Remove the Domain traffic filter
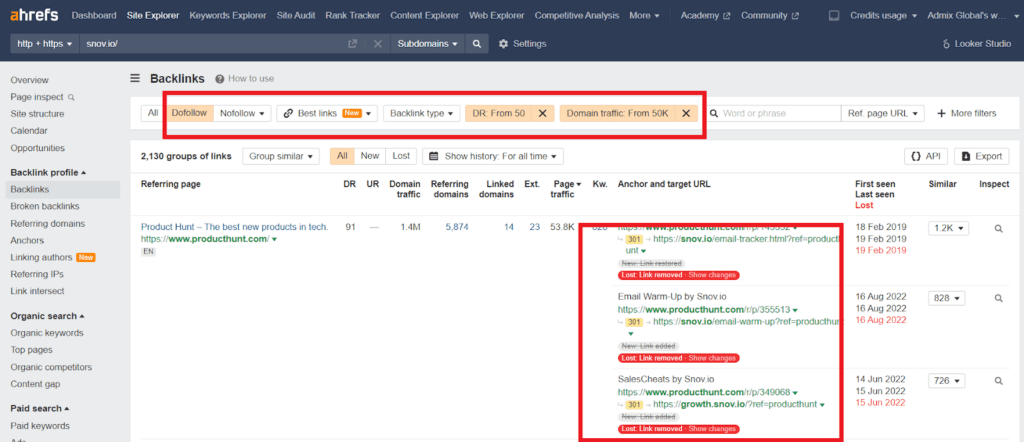Image resolution: width=1024 pixels, height=442 pixels. click(x=686, y=113)
